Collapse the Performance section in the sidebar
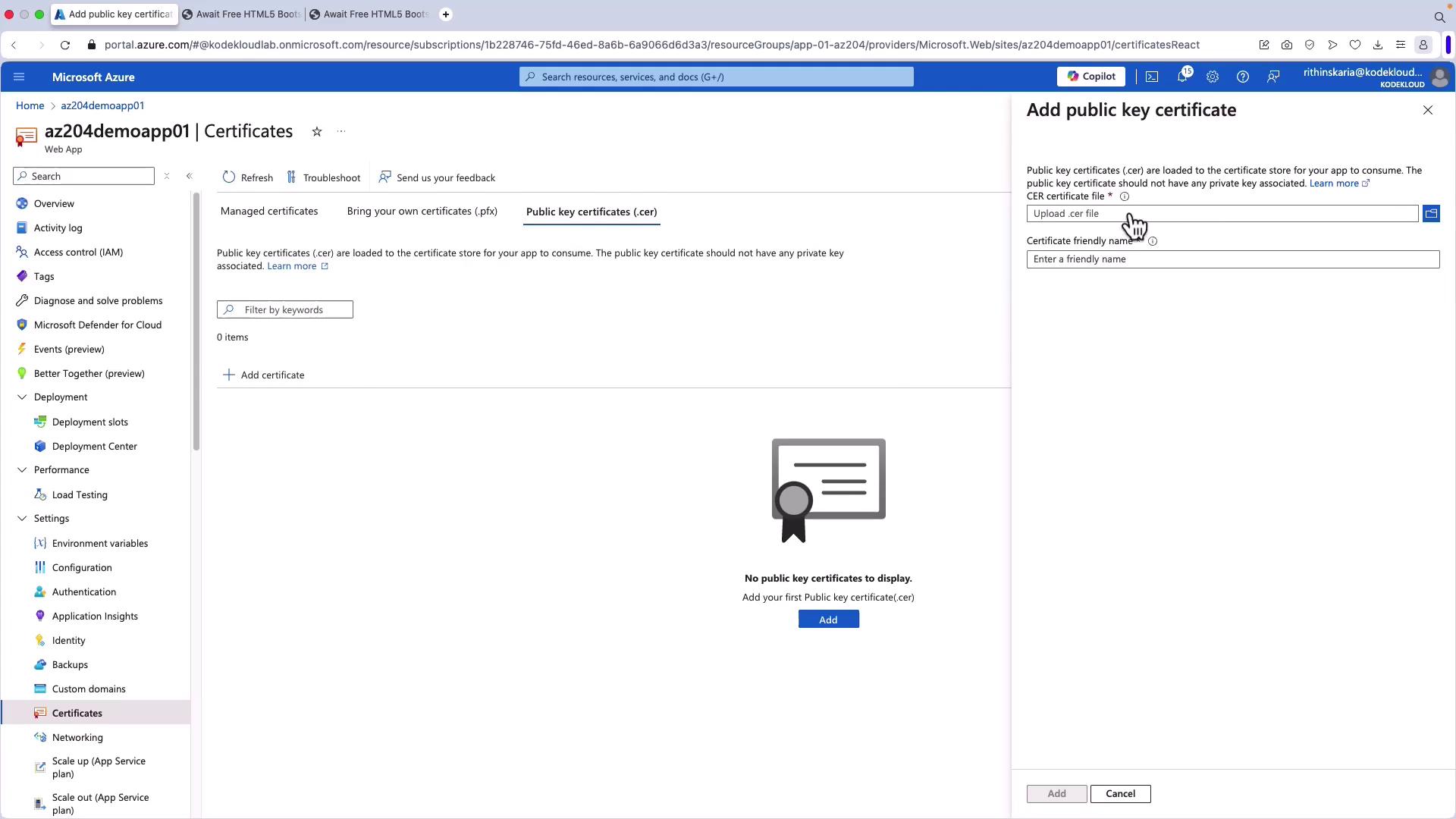Image resolution: width=1456 pixels, height=819 pixels. (x=22, y=470)
